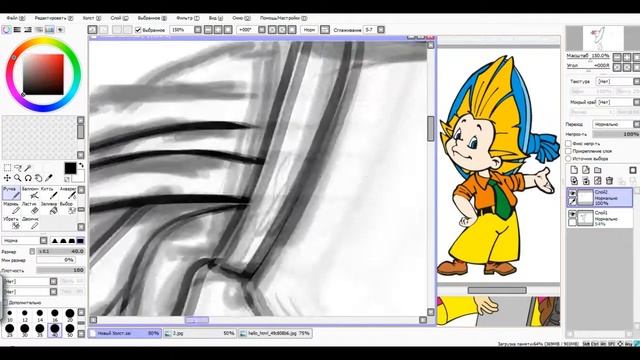Select the Источник выбора radio option

pos(568,158)
